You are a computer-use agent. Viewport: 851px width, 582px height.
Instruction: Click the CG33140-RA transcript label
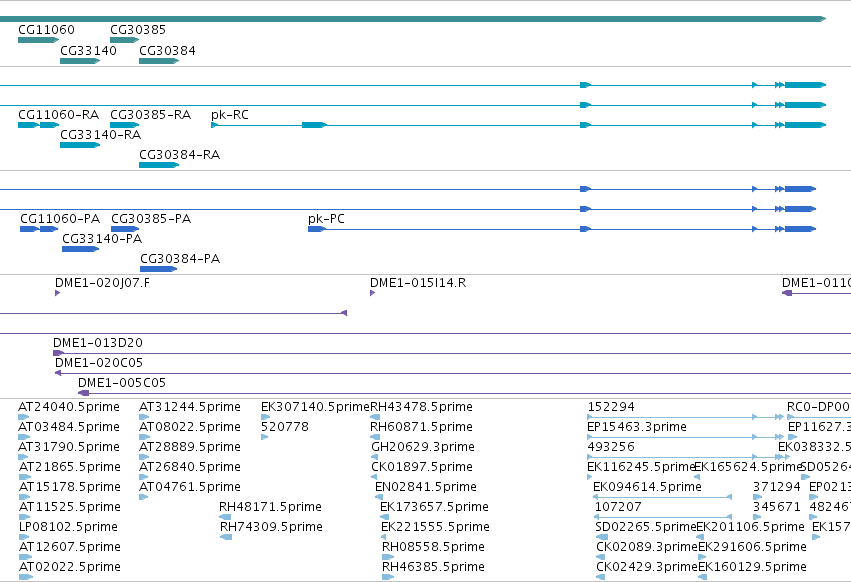click(100, 135)
